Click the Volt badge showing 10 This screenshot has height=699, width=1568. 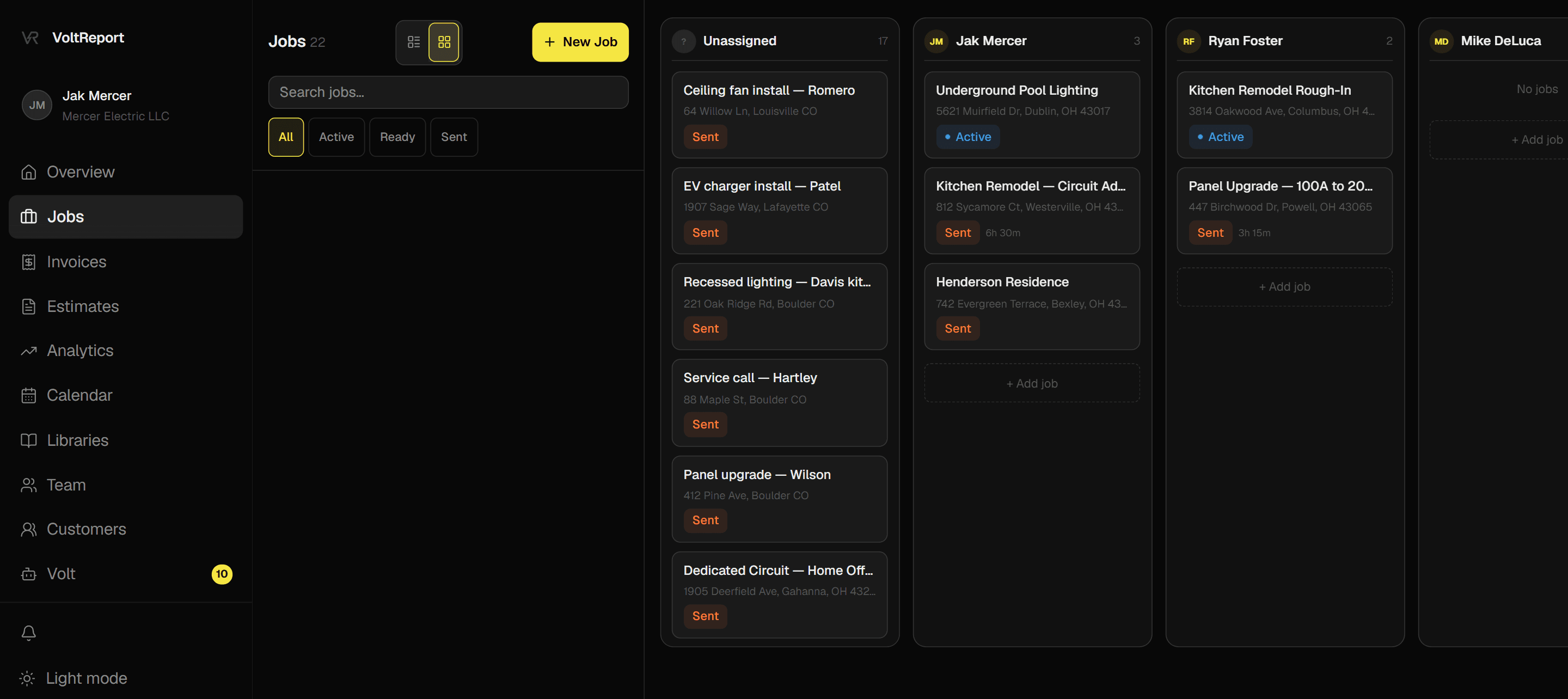[222, 574]
